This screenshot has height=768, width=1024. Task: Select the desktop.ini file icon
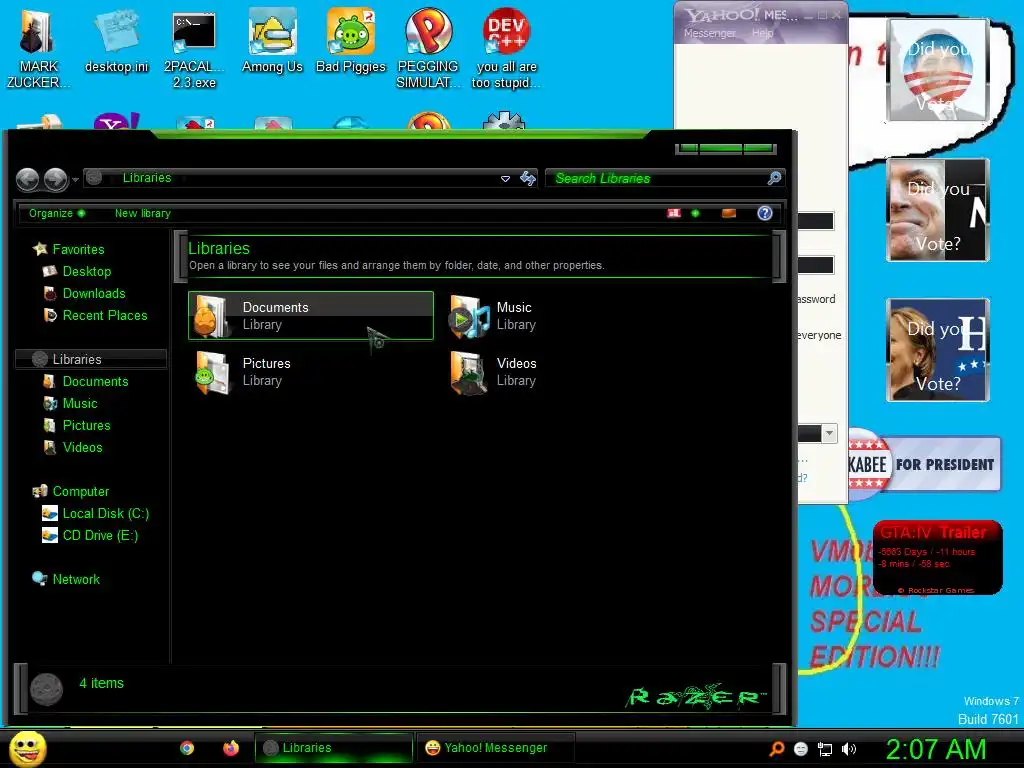coord(116,42)
